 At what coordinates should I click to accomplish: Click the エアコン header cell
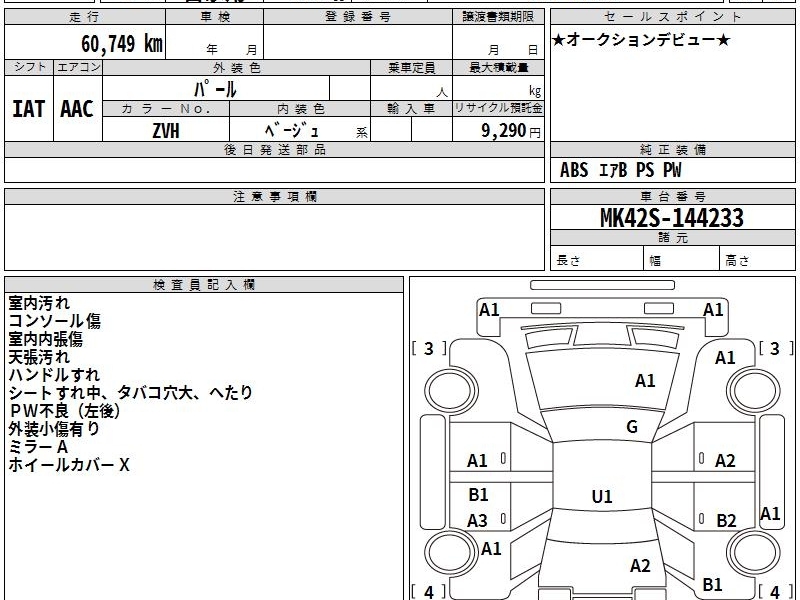click(x=78, y=67)
